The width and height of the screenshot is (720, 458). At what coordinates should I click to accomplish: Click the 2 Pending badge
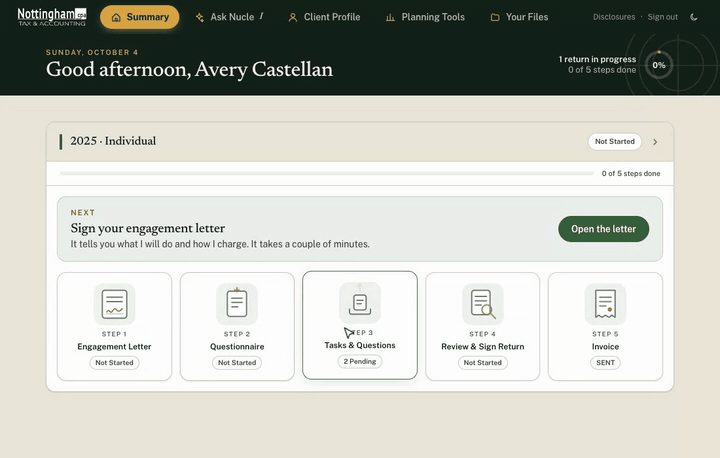tap(360, 362)
